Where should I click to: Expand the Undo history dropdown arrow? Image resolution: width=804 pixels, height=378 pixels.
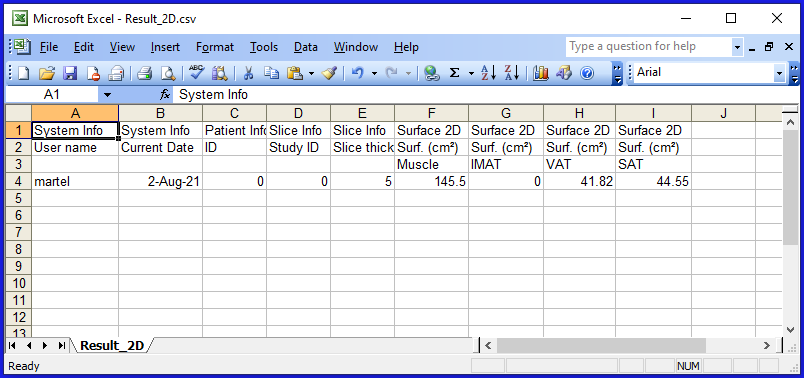click(374, 74)
